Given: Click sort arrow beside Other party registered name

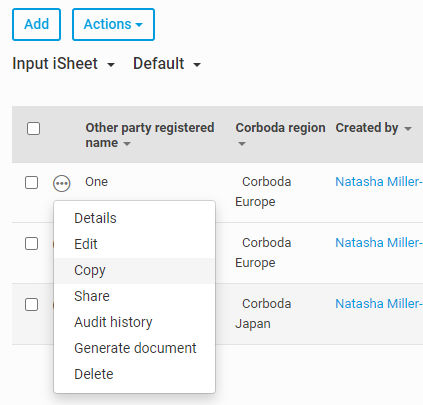Looking at the screenshot, I should point(127,144).
